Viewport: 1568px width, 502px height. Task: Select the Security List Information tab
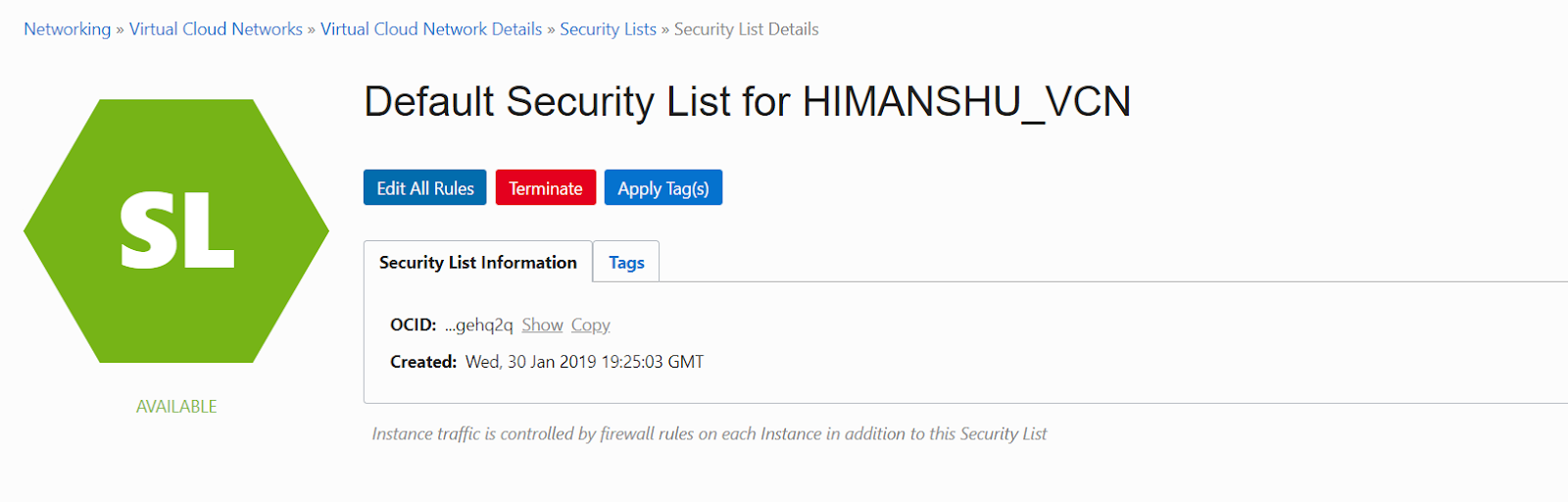point(478,262)
